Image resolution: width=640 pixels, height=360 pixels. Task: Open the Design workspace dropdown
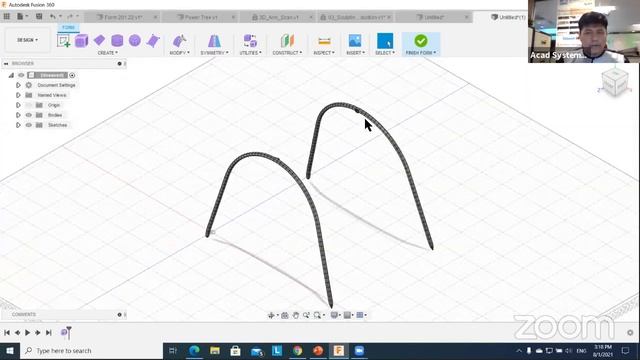click(27, 40)
